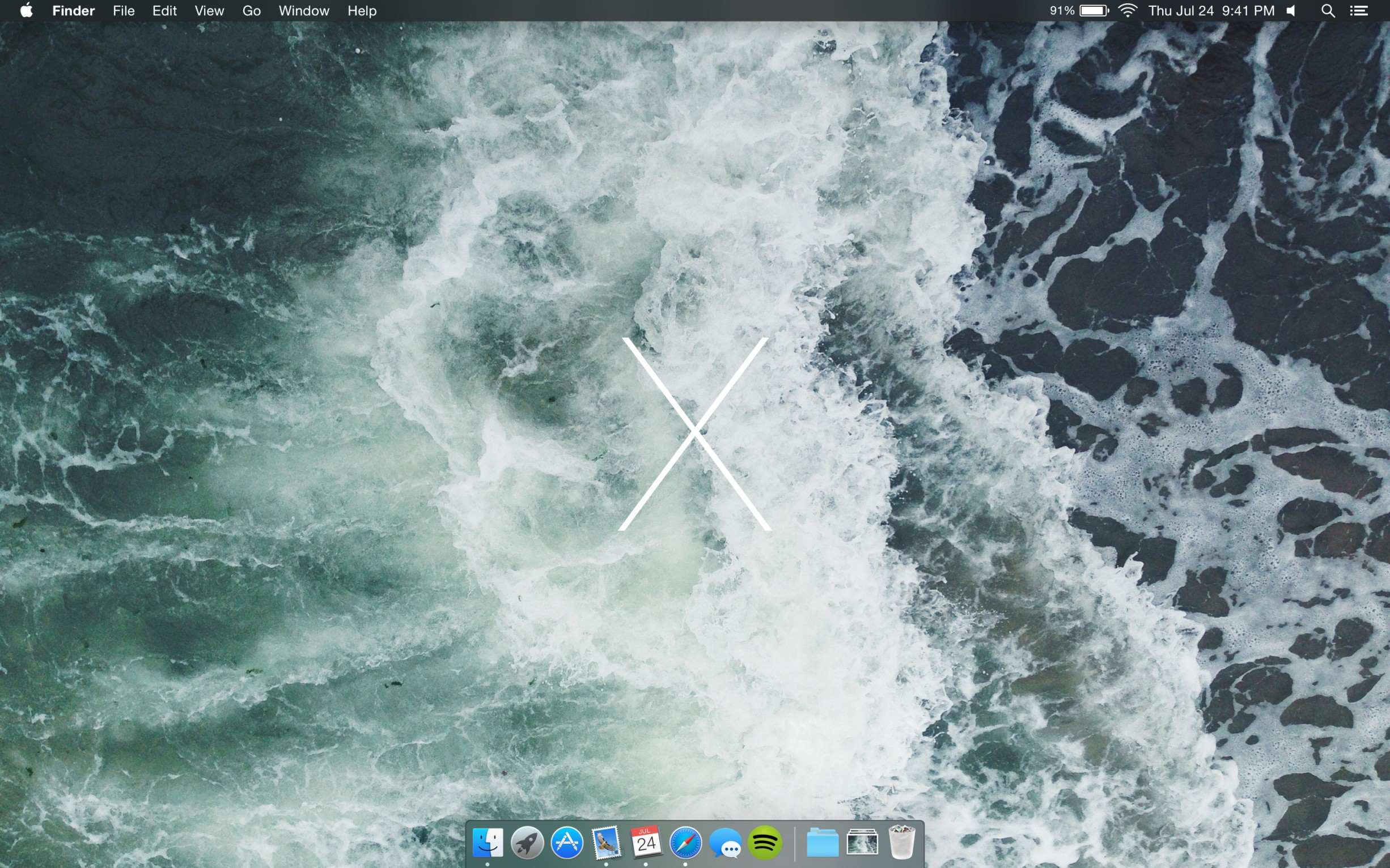1390x868 pixels.
Task: Launch Safari compass icon
Action: 685,843
